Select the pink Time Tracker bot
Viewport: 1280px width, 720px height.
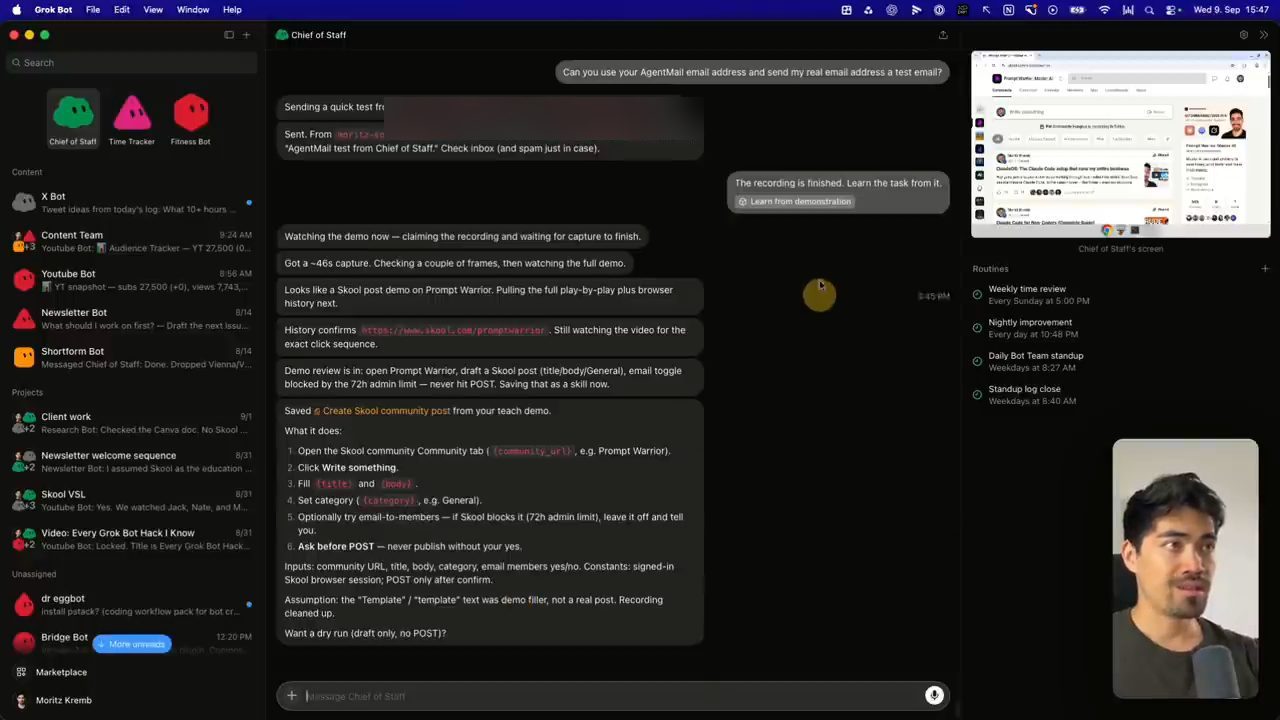(x=132, y=113)
